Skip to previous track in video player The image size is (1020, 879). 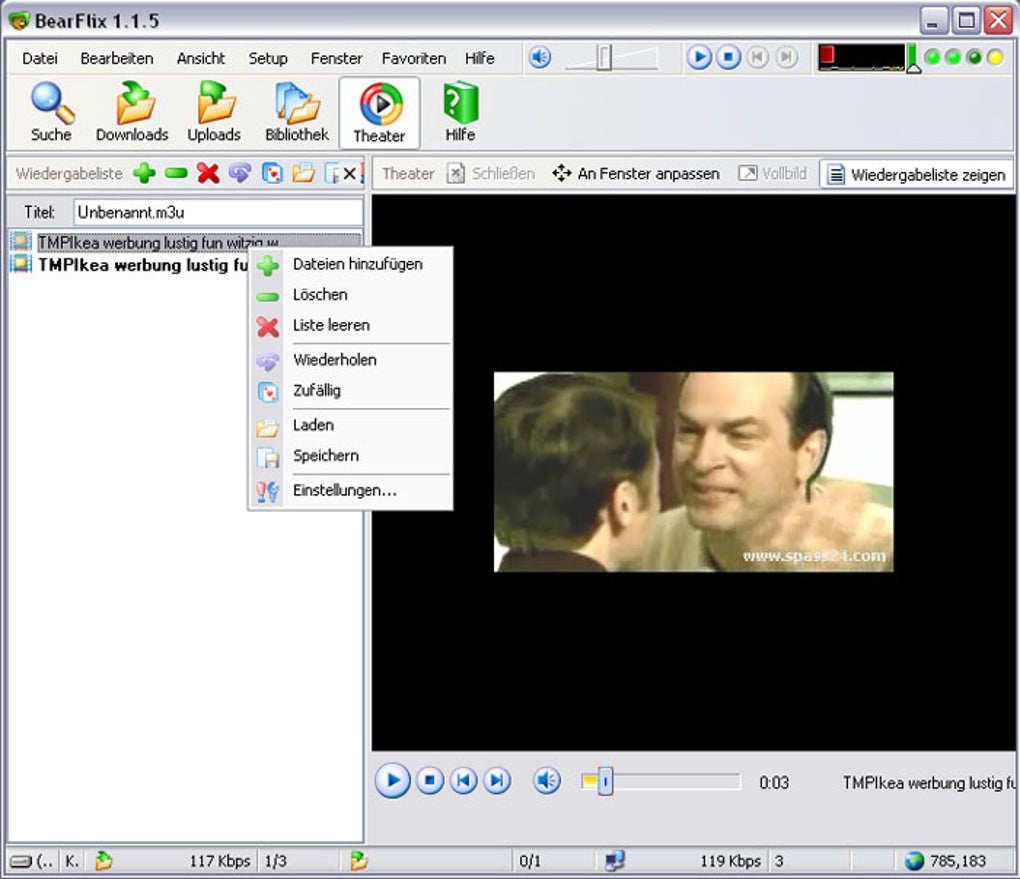(x=463, y=779)
